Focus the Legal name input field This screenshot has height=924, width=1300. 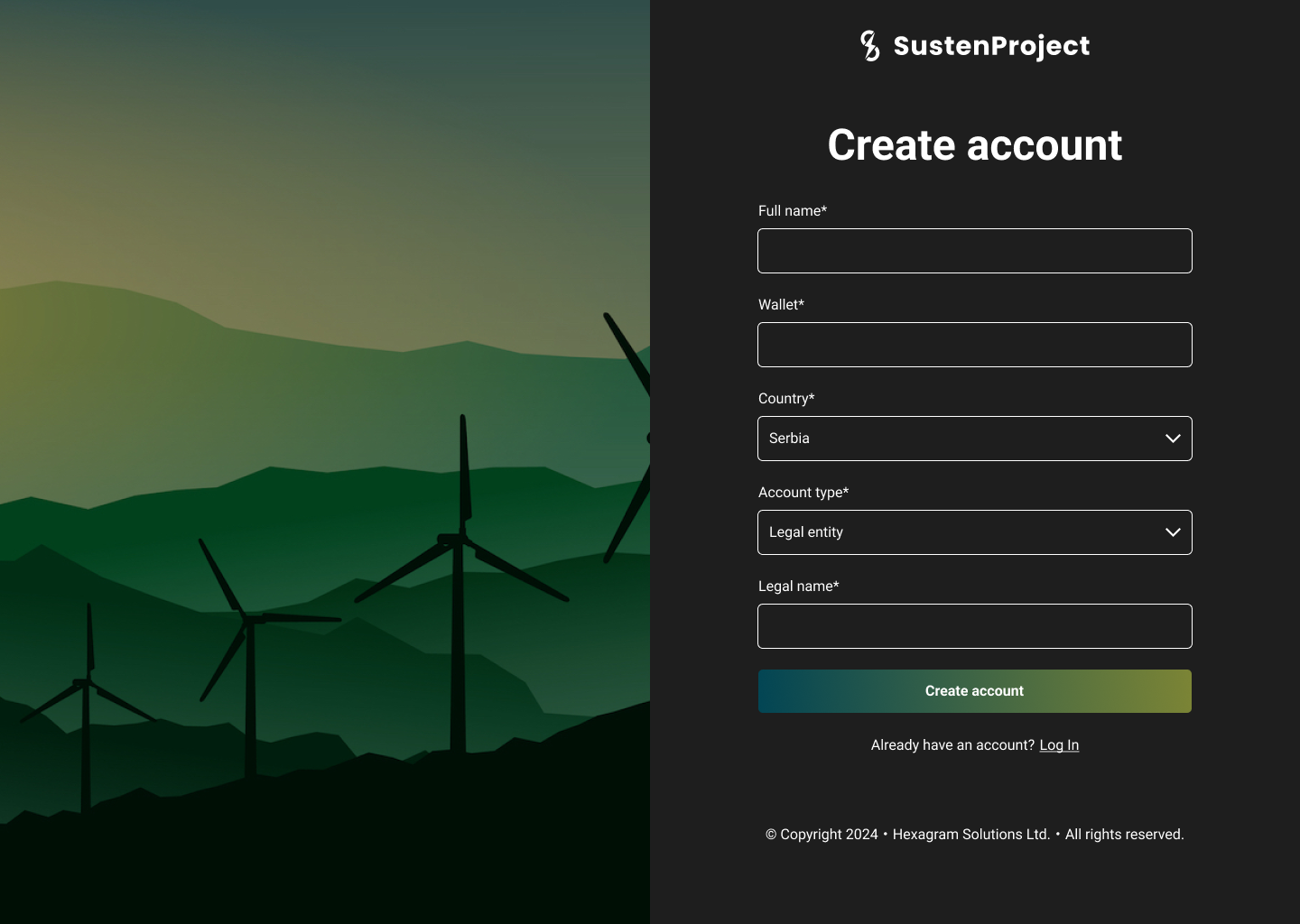(974, 626)
